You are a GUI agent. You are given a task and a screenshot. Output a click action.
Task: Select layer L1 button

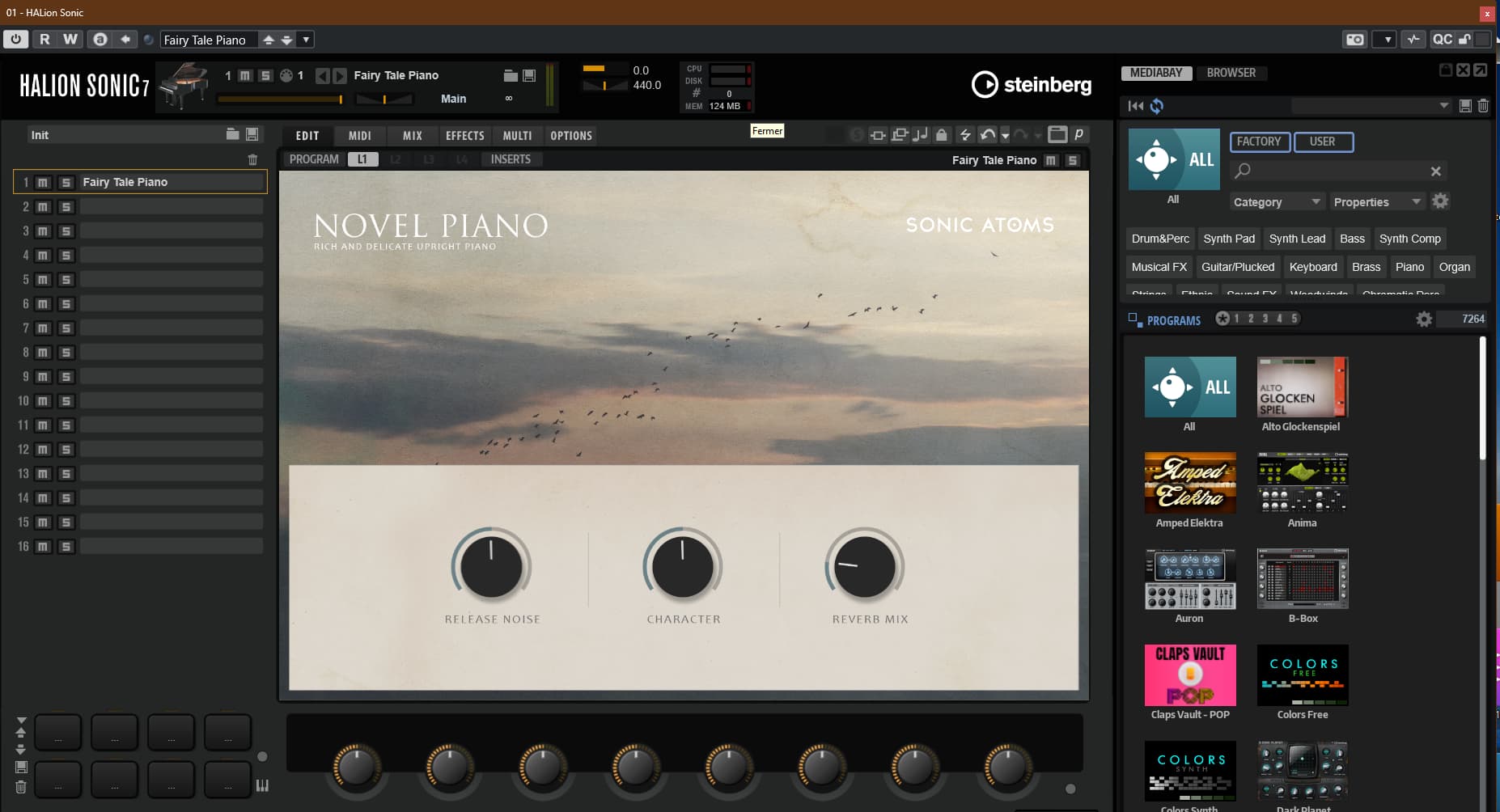(x=362, y=159)
